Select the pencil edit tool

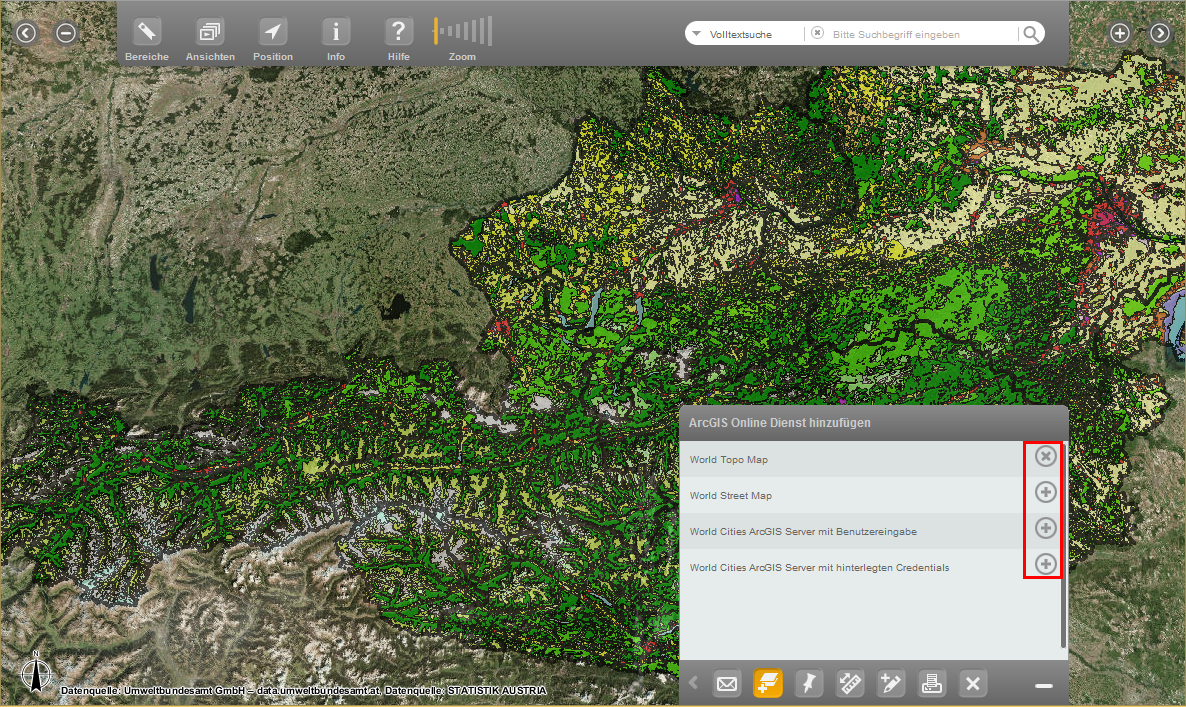[x=890, y=683]
